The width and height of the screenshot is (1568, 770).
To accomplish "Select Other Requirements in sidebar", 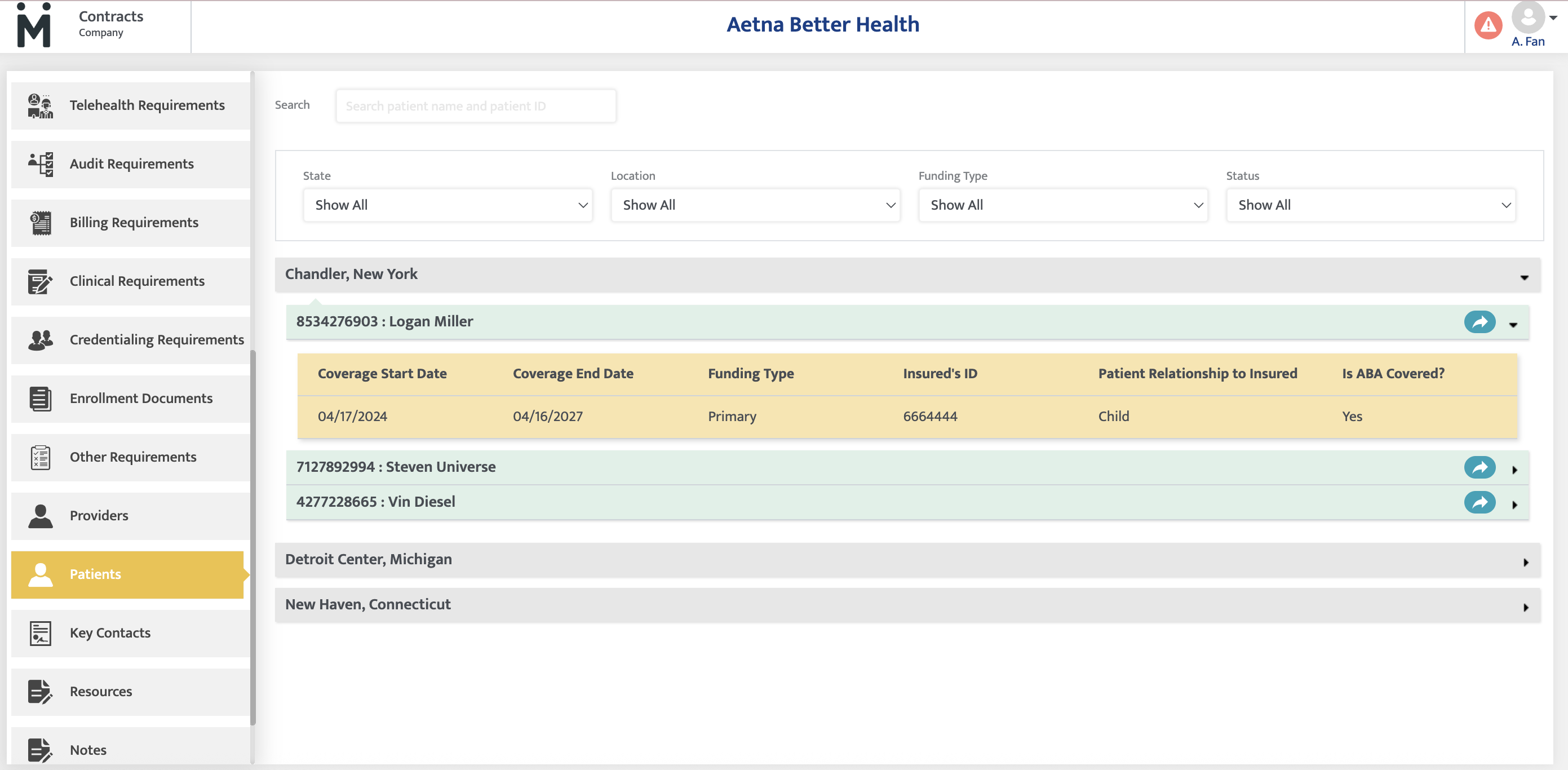I will click(130, 457).
